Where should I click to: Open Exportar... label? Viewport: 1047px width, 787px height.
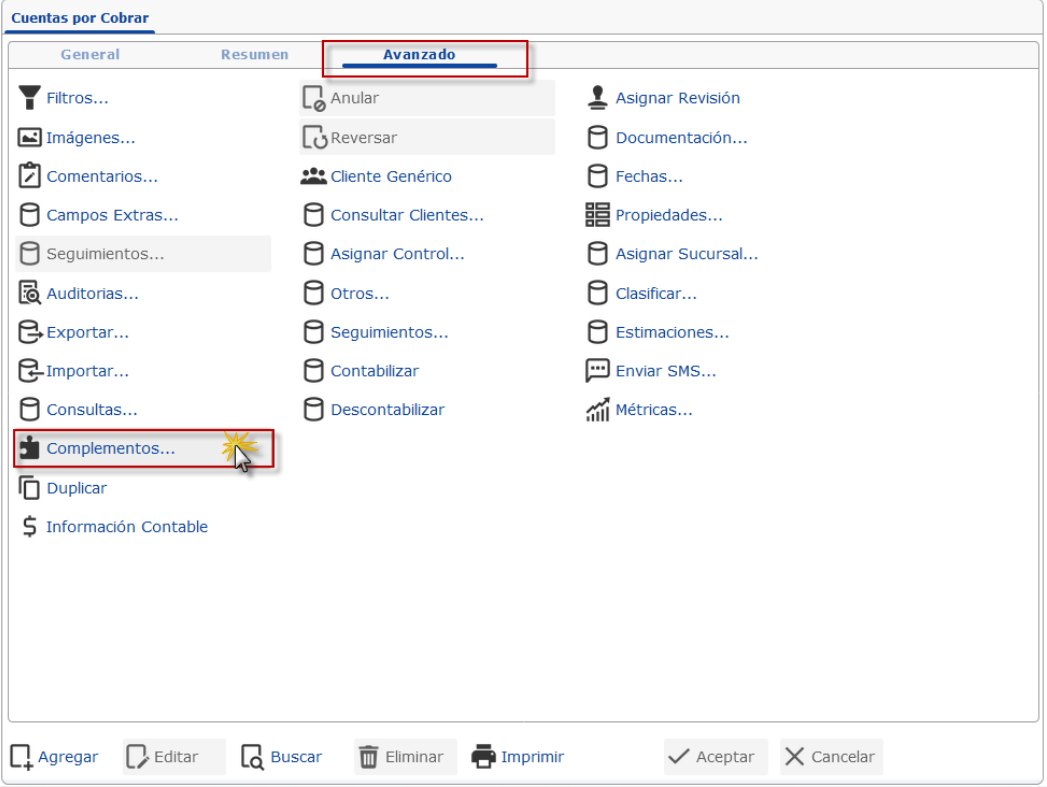point(87,332)
